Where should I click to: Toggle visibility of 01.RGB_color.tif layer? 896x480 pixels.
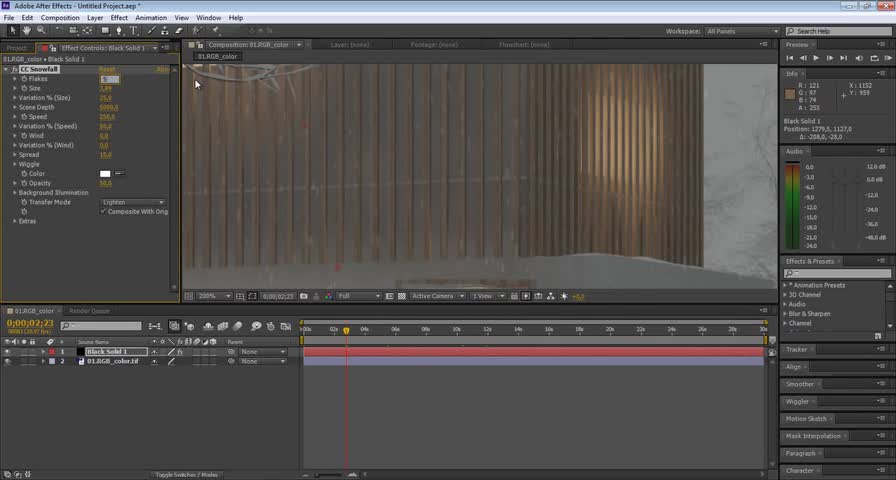pos(8,361)
